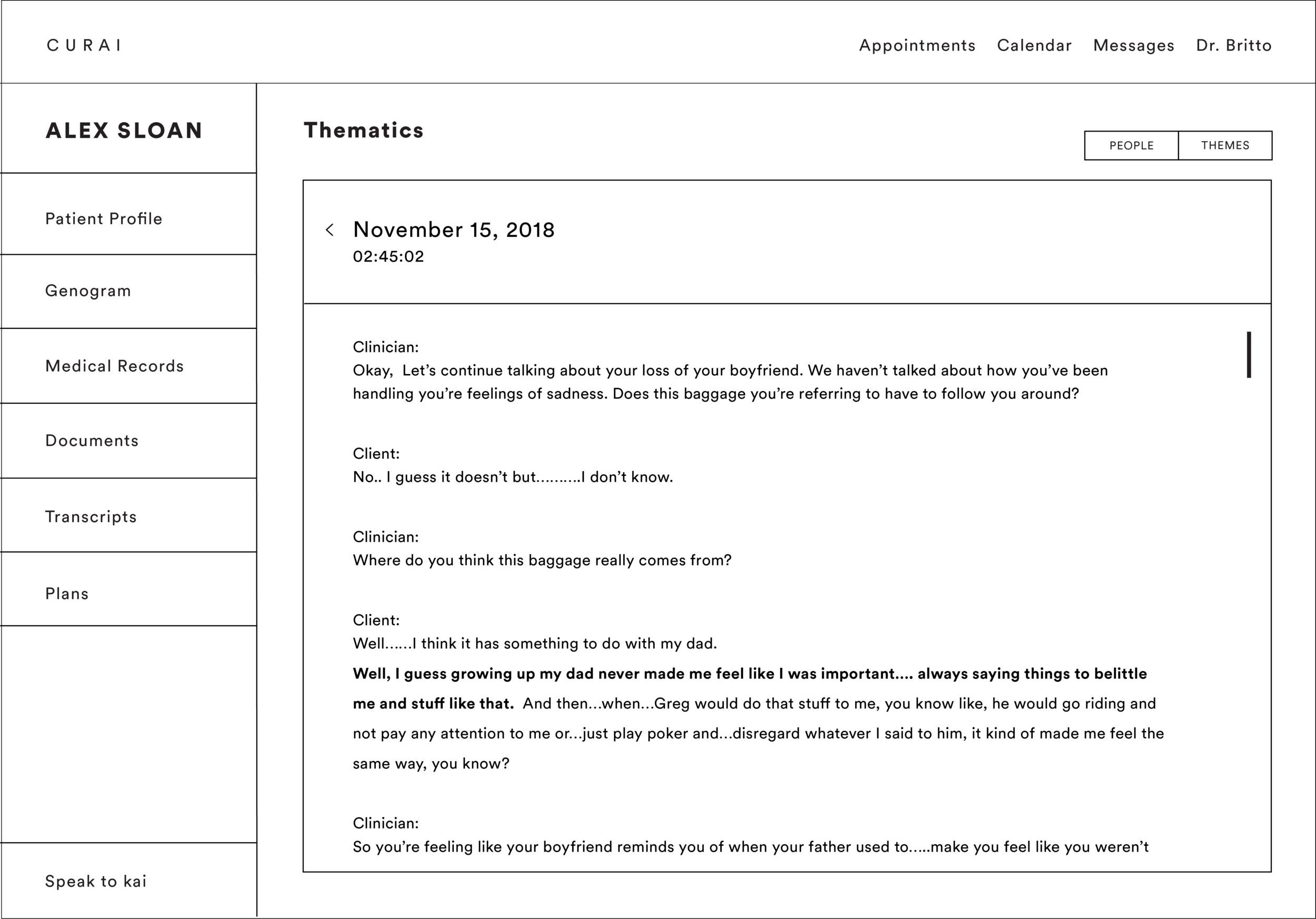Click Speak to kai at sidebar bottom
The height and width of the screenshot is (919, 1316).
coord(96,881)
